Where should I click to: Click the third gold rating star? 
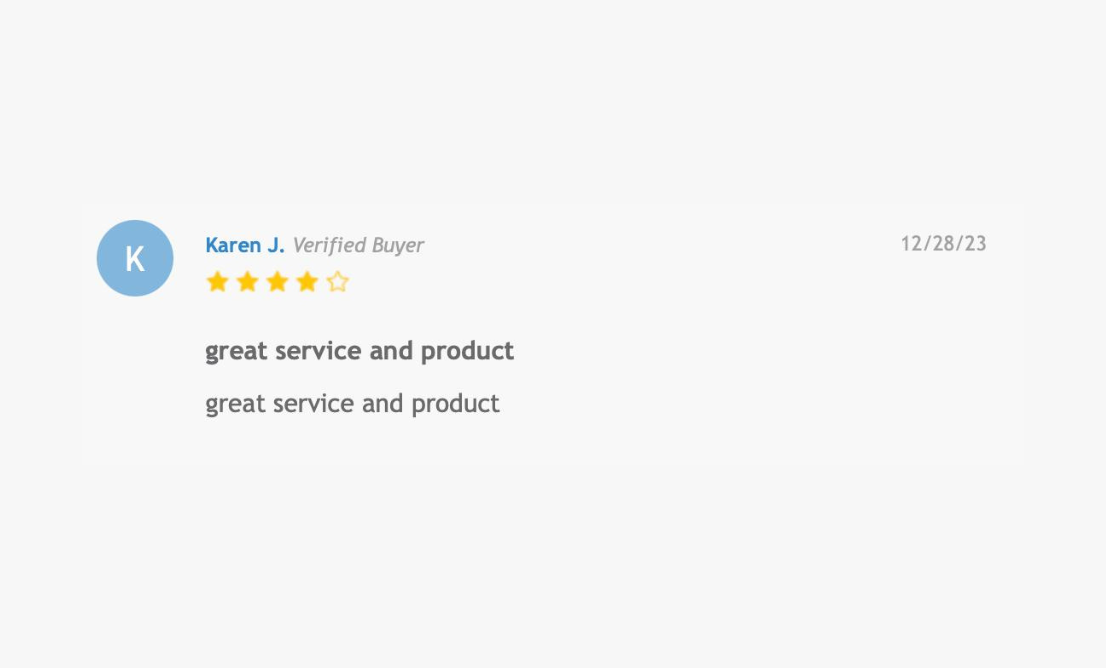click(x=277, y=282)
